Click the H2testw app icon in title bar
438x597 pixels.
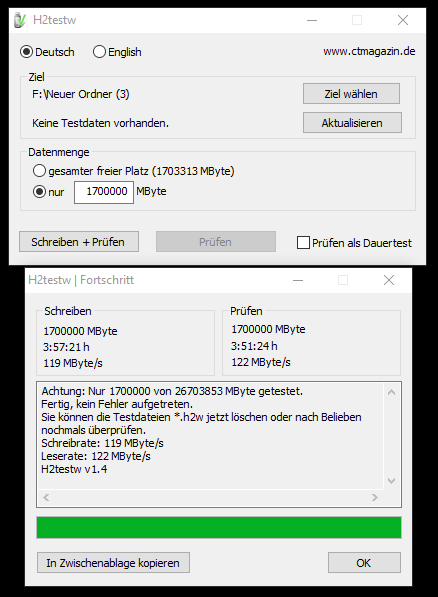point(19,20)
